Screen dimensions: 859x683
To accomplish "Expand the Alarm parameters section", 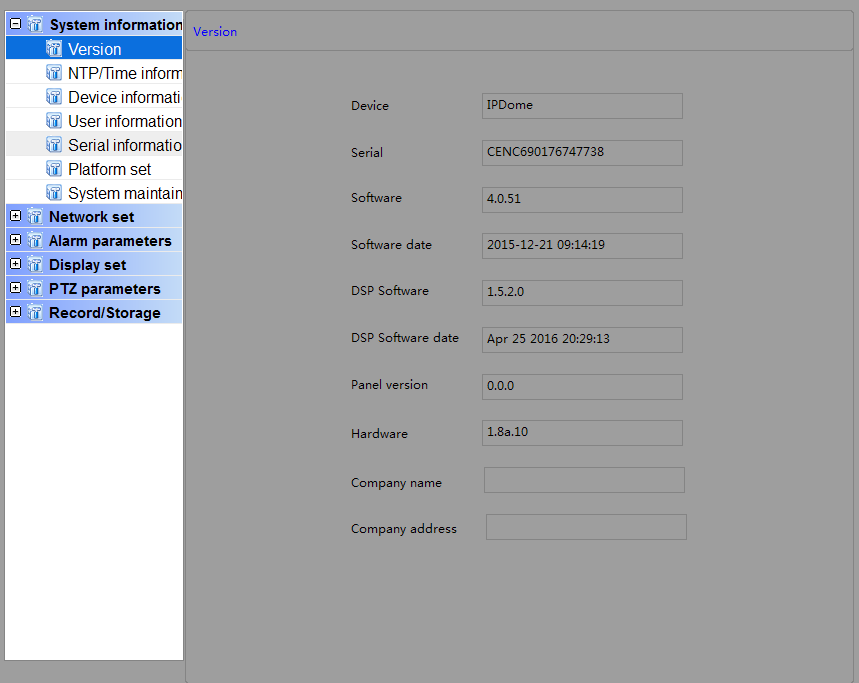I will click(x=15, y=240).
